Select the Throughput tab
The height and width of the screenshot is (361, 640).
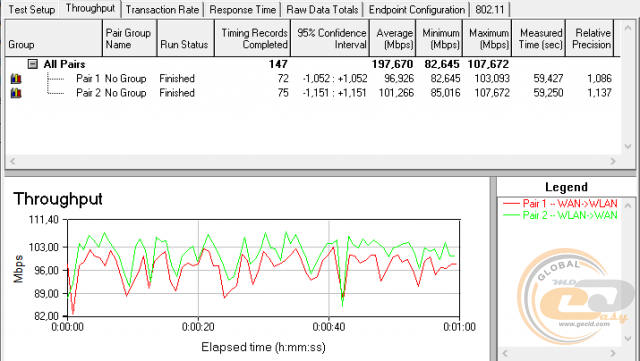point(90,9)
